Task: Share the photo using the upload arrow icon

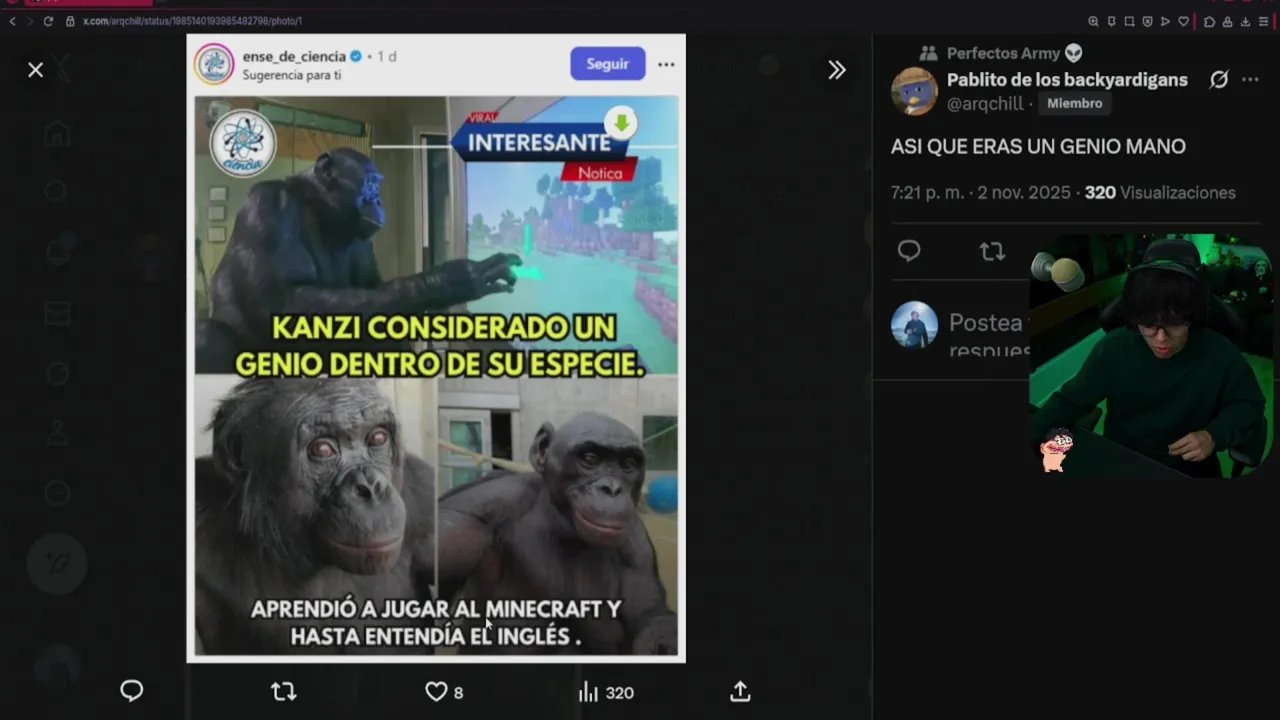Action: click(x=740, y=691)
